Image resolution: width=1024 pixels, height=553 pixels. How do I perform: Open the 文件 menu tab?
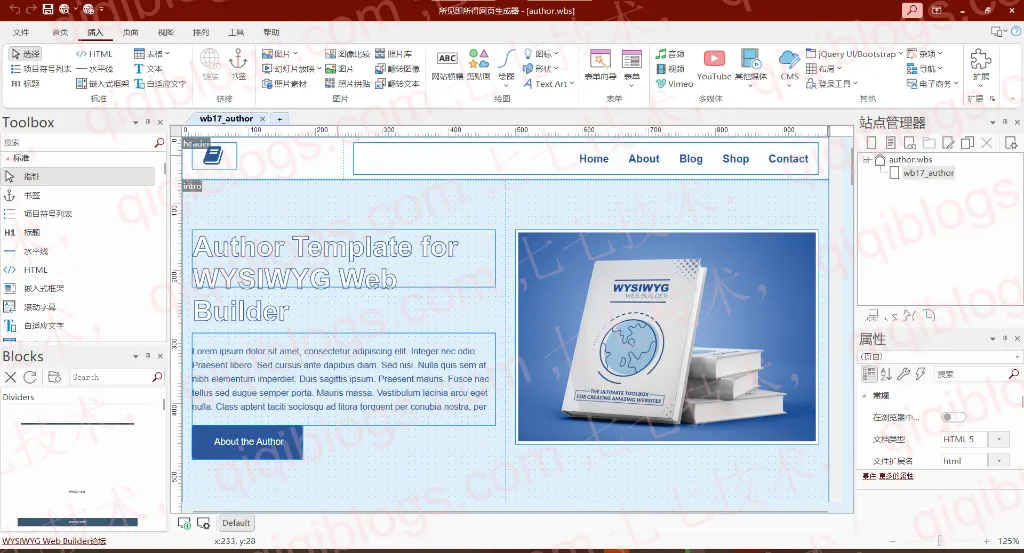[21, 32]
